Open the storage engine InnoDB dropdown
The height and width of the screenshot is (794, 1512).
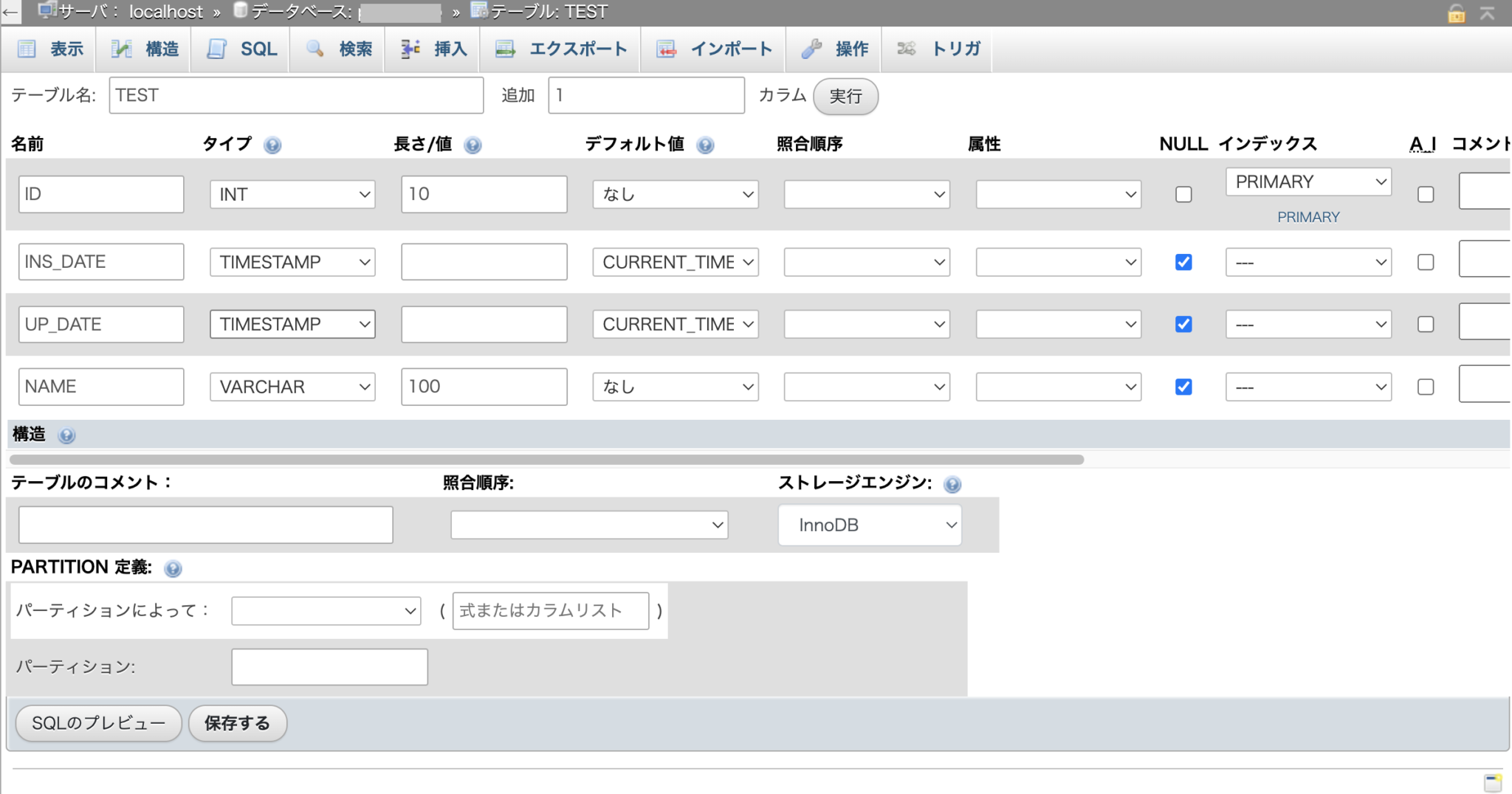tap(869, 525)
